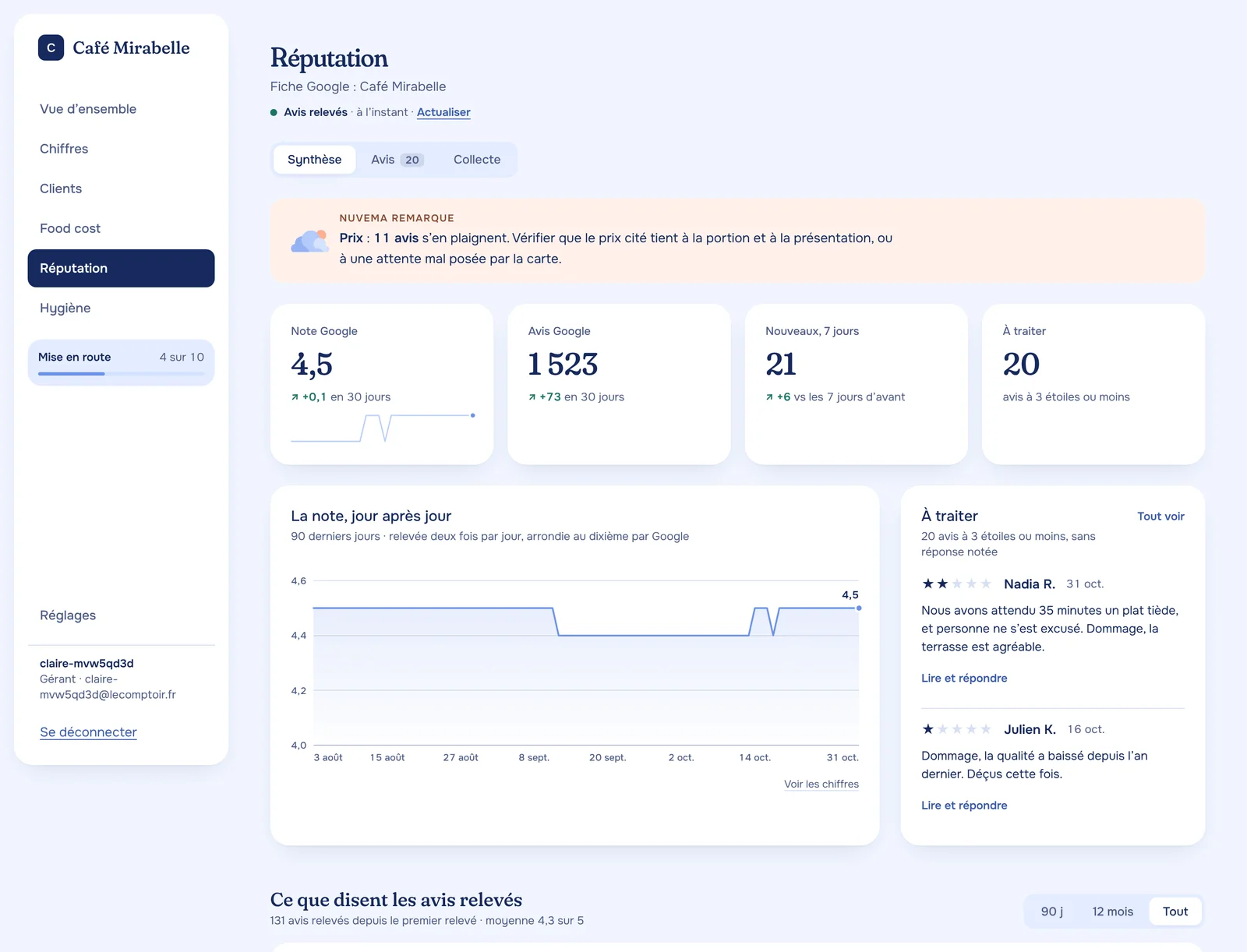Click the Mise en route progress bar
Screen dimensions: 1247x952
(x=121, y=374)
